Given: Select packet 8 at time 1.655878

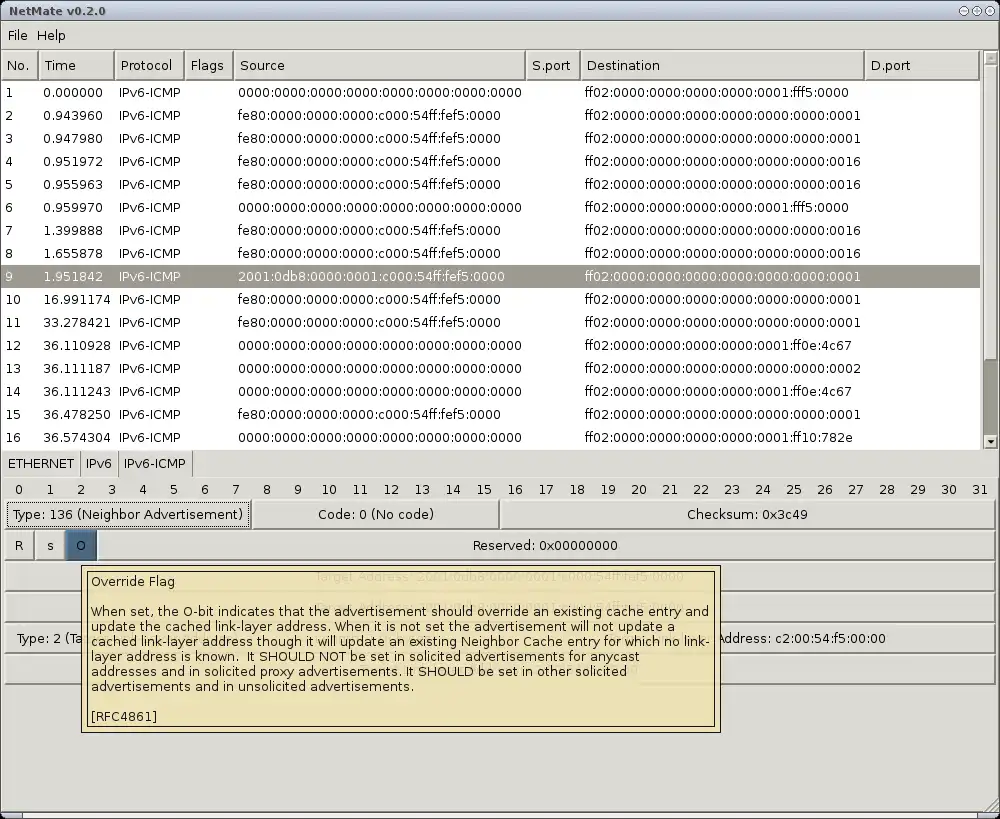Looking at the screenshot, I should (490, 253).
